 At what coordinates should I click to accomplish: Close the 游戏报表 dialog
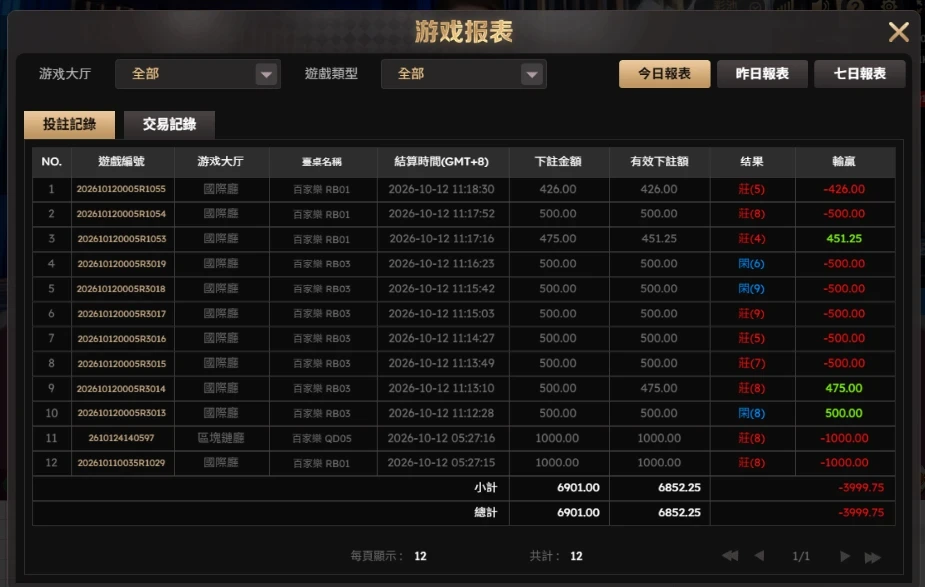click(898, 31)
